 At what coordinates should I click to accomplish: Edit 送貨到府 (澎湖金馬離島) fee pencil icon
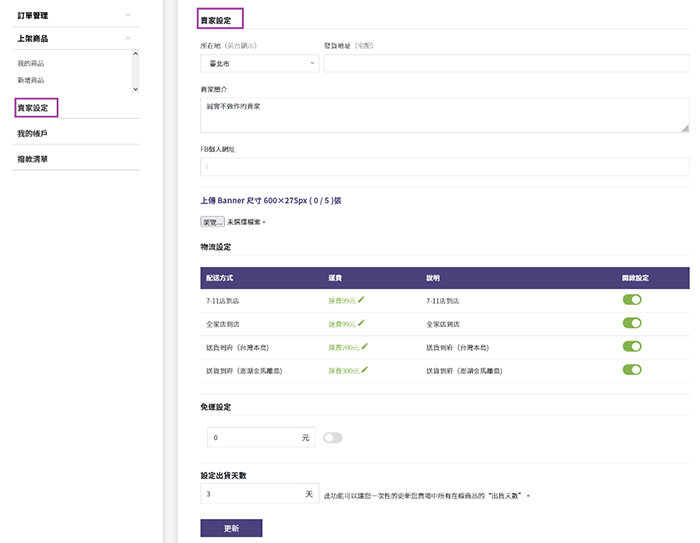[365, 369]
